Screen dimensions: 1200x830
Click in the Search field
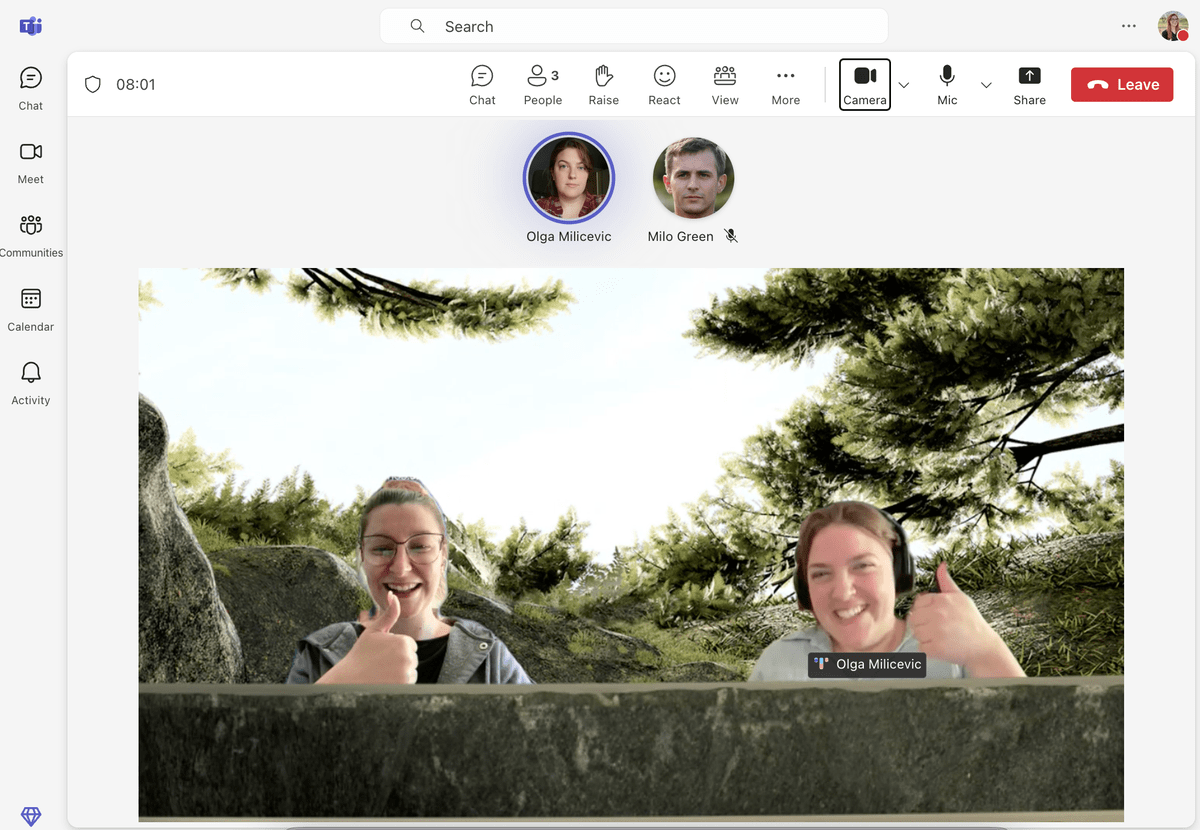pos(634,27)
